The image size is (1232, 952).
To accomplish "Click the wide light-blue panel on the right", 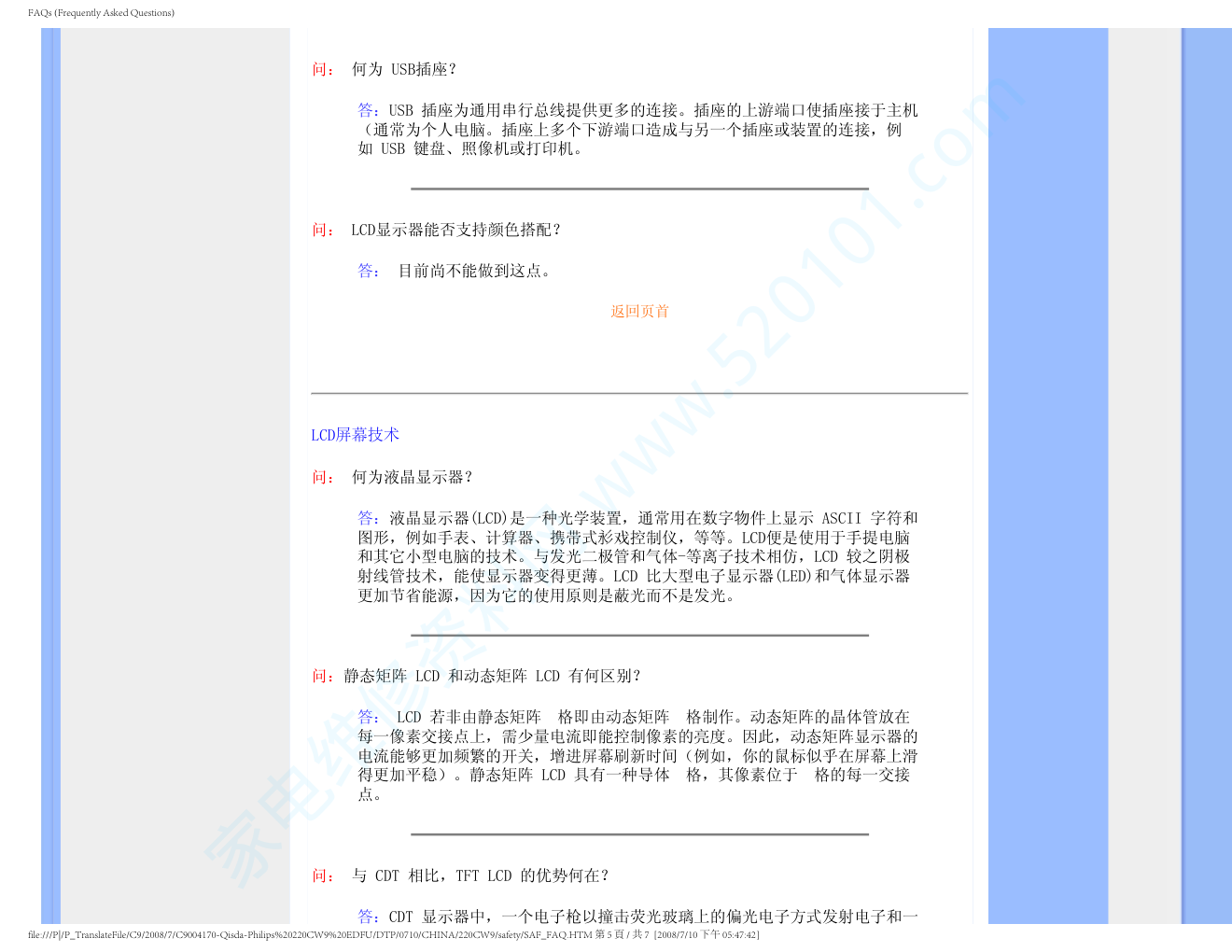I will click(1047, 467).
